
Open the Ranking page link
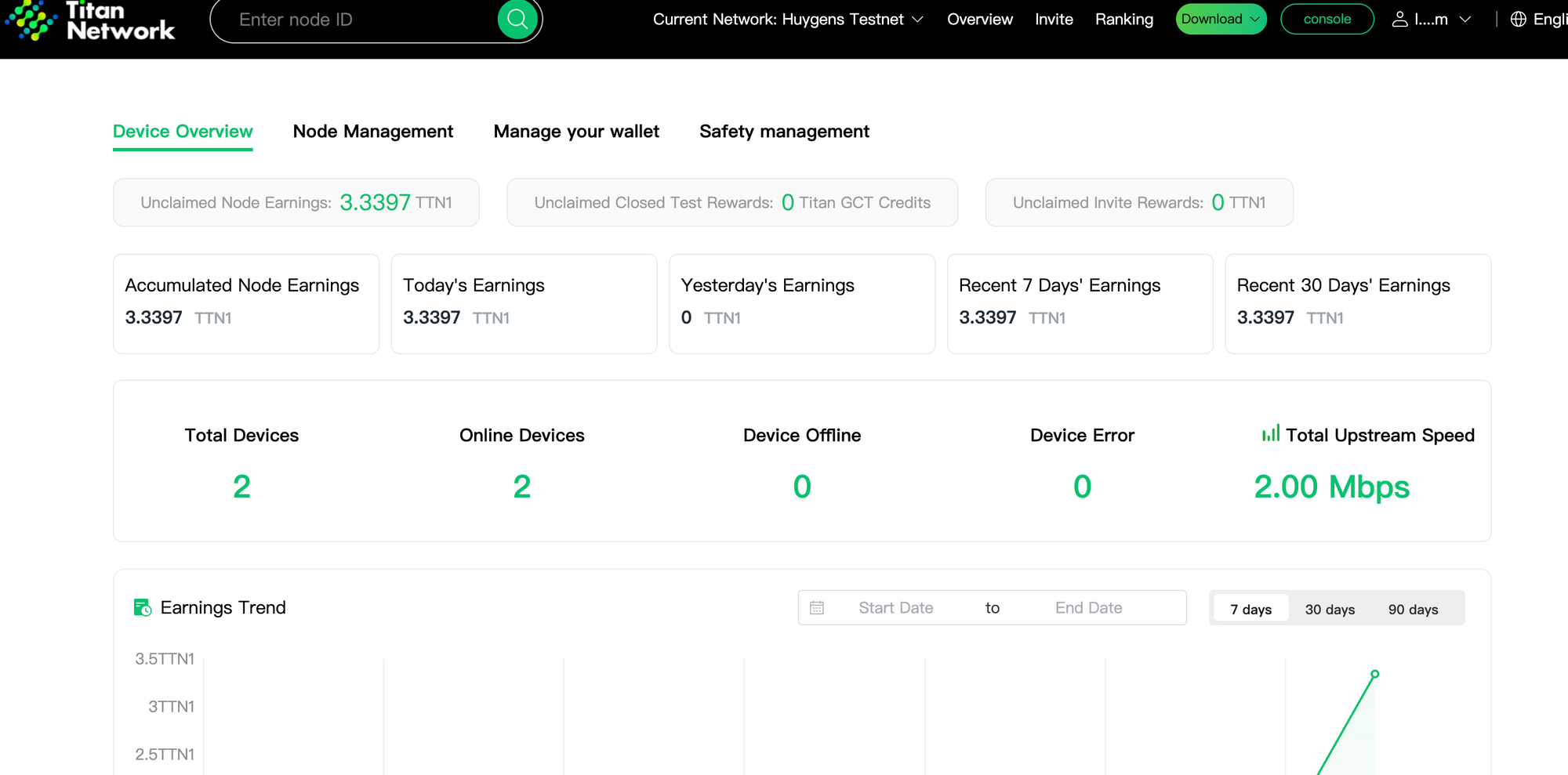[1123, 20]
